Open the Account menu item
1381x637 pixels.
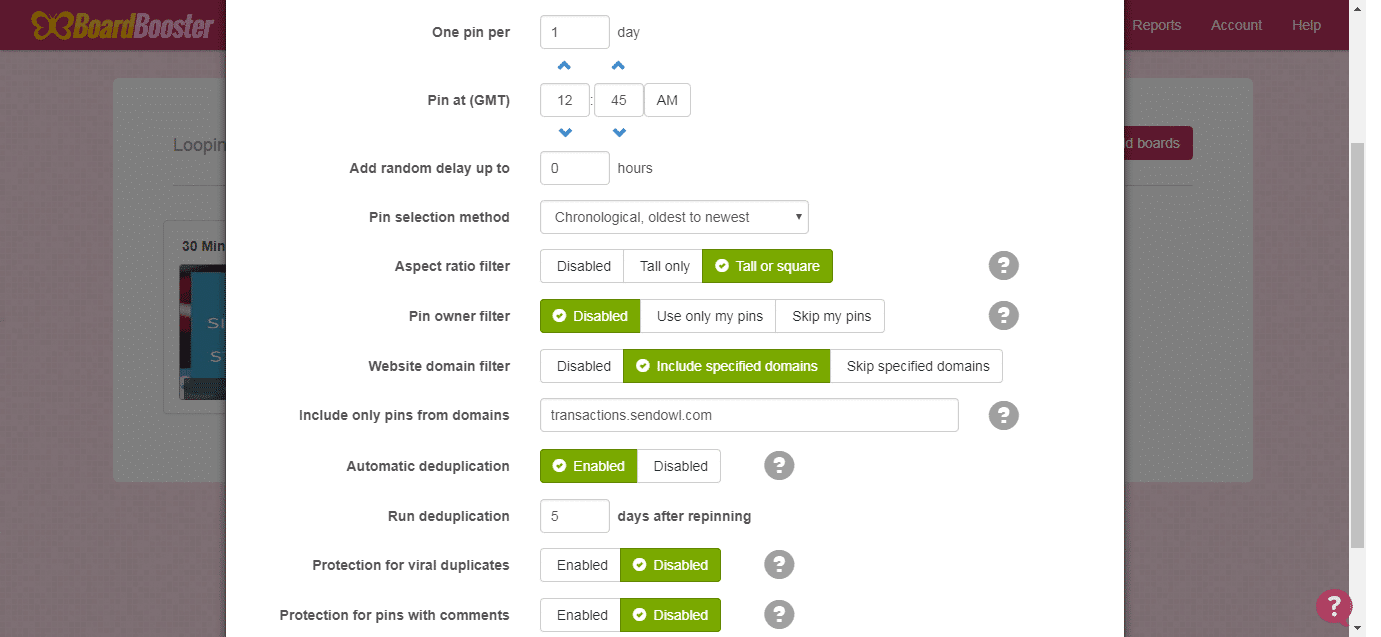(1236, 25)
